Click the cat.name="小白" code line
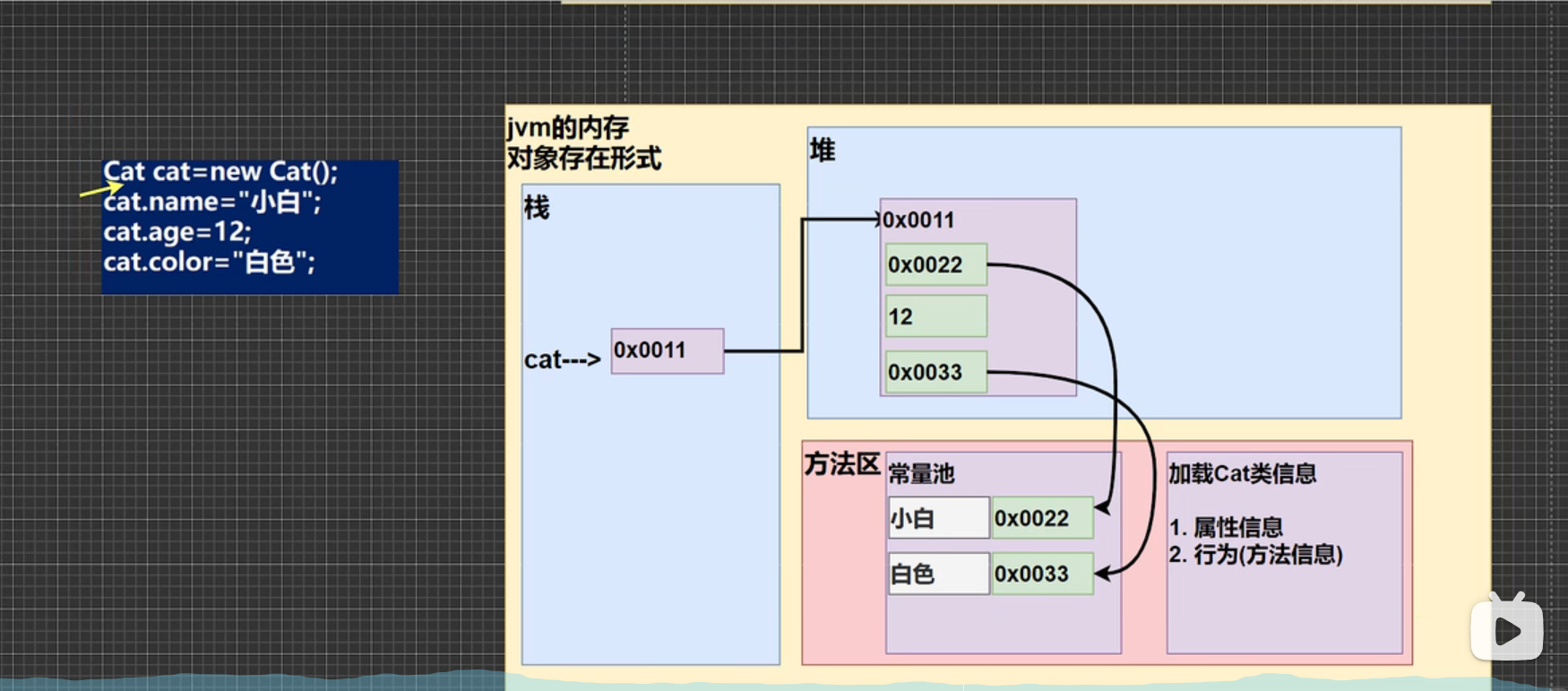Image resolution: width=1568 pixels, height=691 pixels. 211,202
